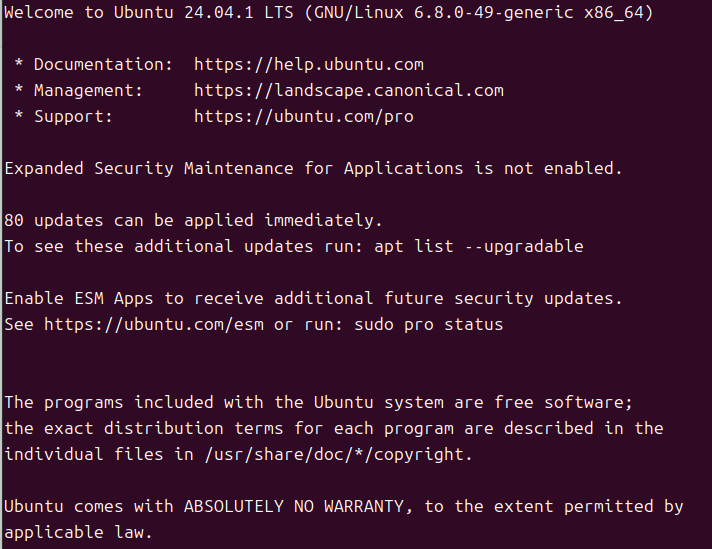The width and height of the screenshot is (712, 549).
Task: Click the 'Support:' label
Action: click(74, 117)
